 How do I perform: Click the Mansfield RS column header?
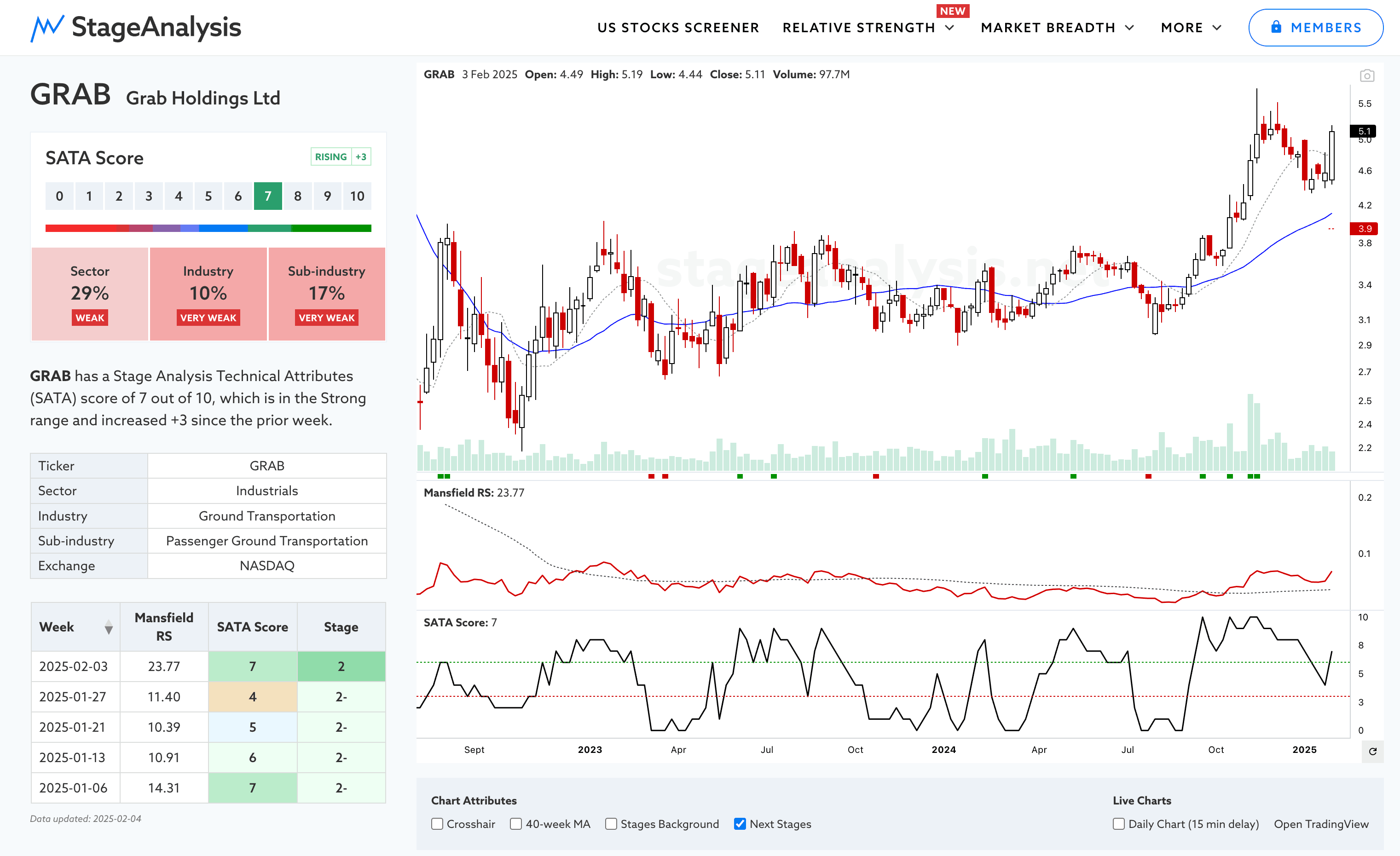164,627
